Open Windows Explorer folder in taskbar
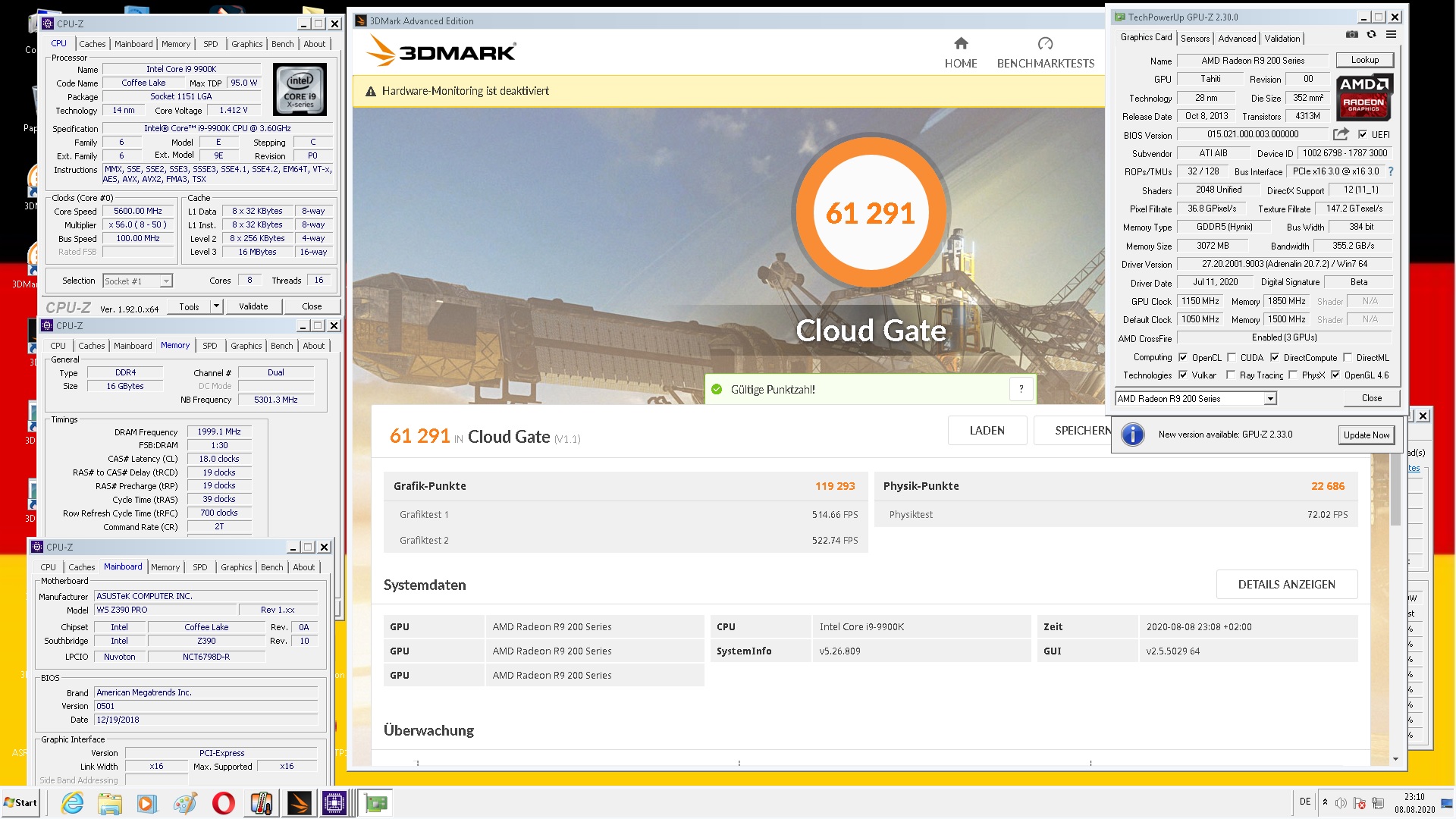 110,803
